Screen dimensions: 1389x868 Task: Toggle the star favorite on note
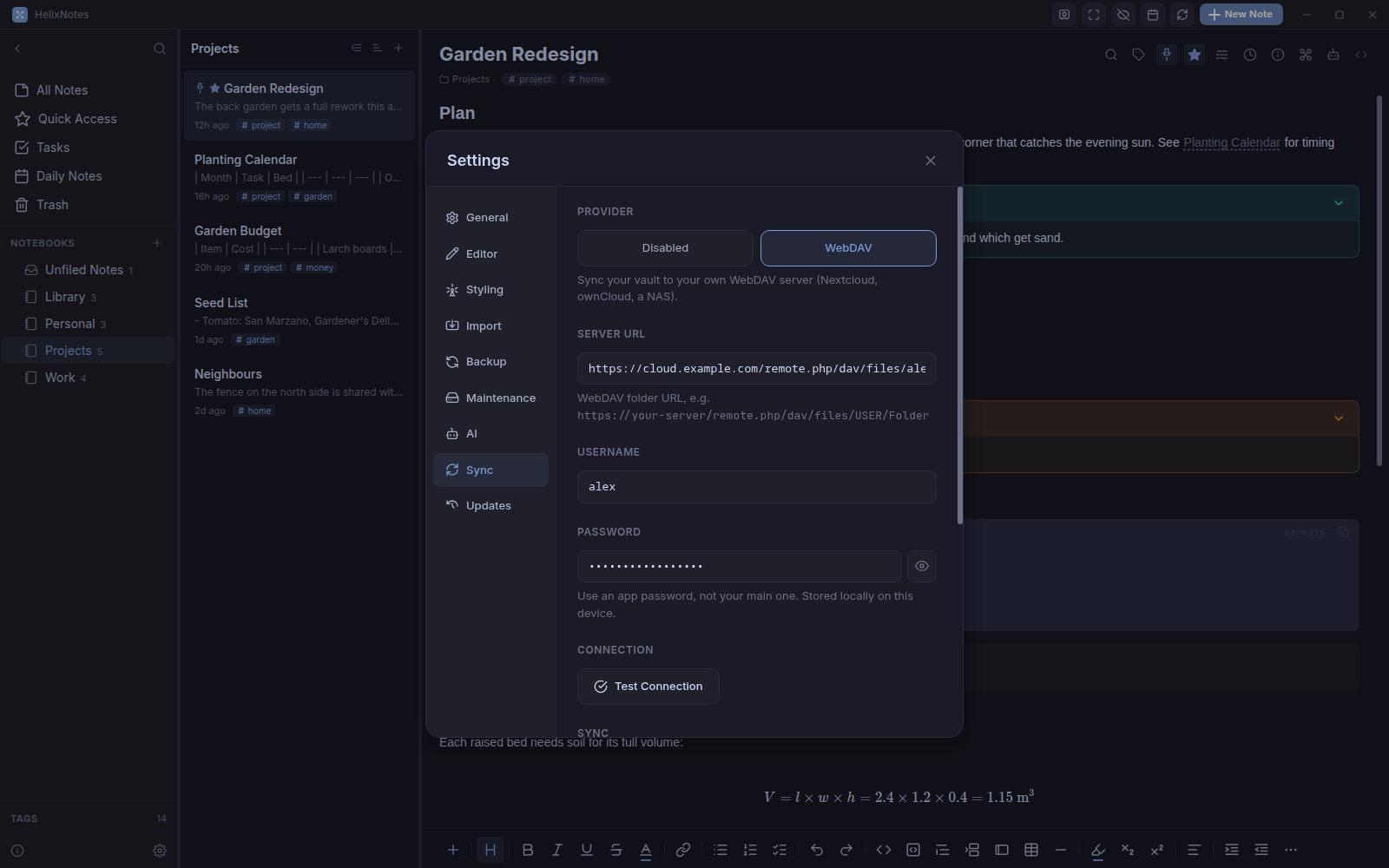(1195, 55)
